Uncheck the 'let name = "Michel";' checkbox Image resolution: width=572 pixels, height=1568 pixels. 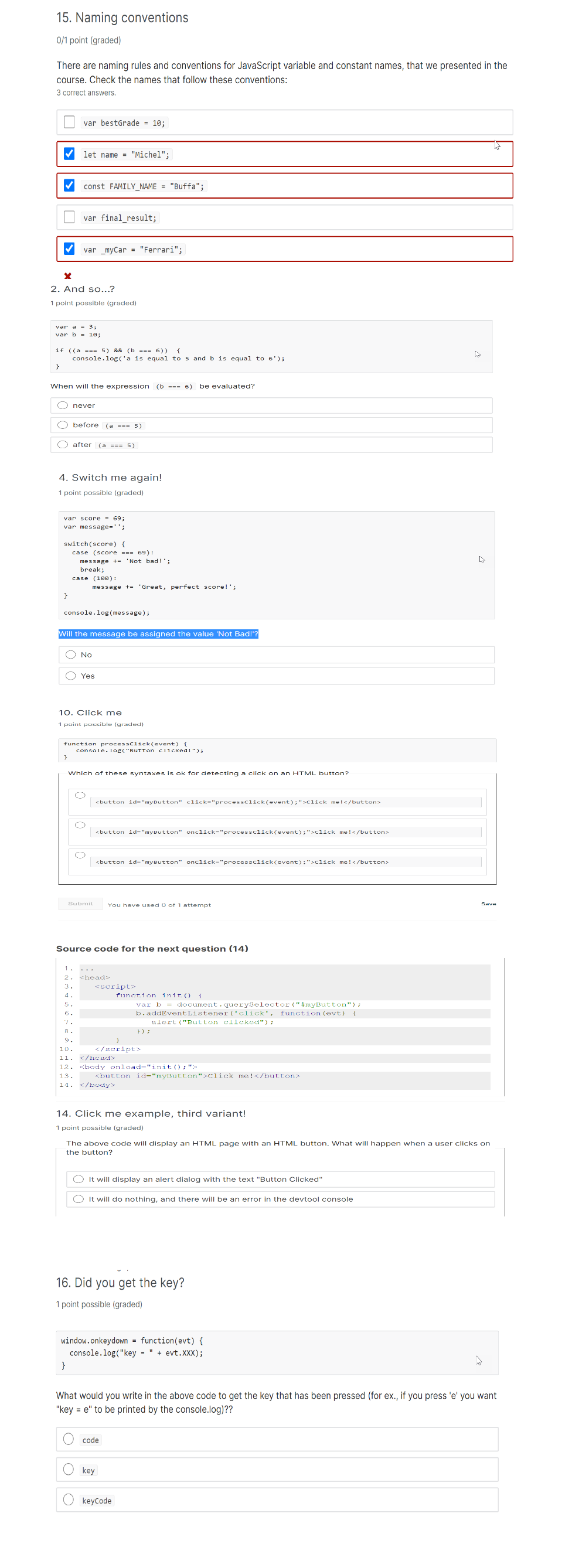[69, 154]
